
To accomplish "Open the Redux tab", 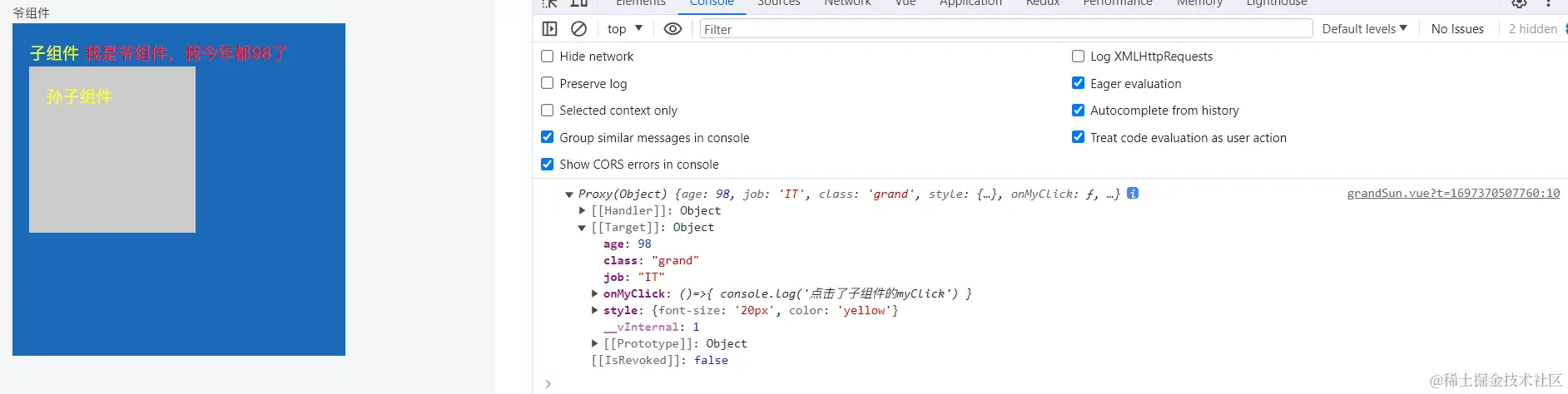I will 1043,2.
